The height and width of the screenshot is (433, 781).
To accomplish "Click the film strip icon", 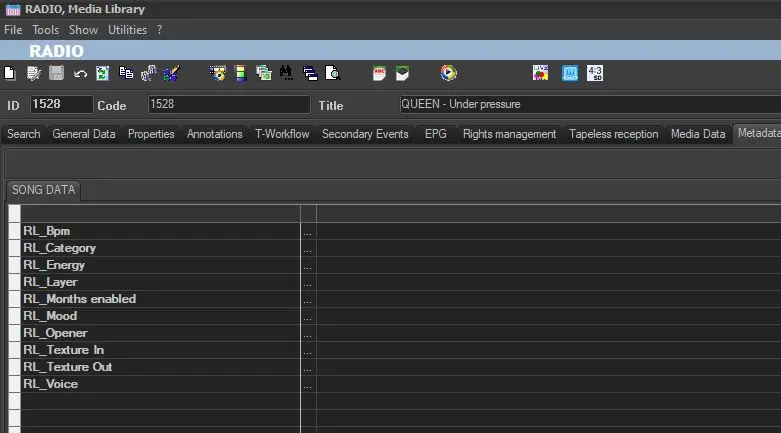I will [x=240, y=73].
